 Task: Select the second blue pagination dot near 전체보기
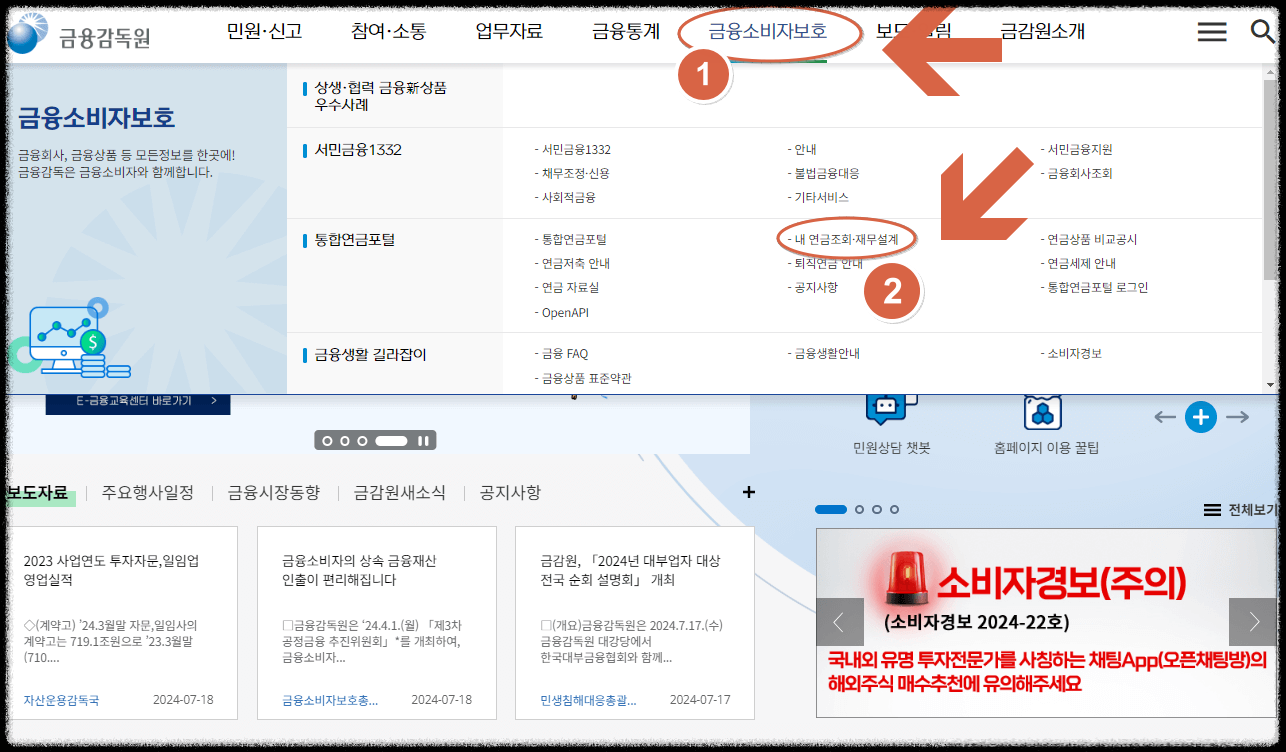coord(859,510)
